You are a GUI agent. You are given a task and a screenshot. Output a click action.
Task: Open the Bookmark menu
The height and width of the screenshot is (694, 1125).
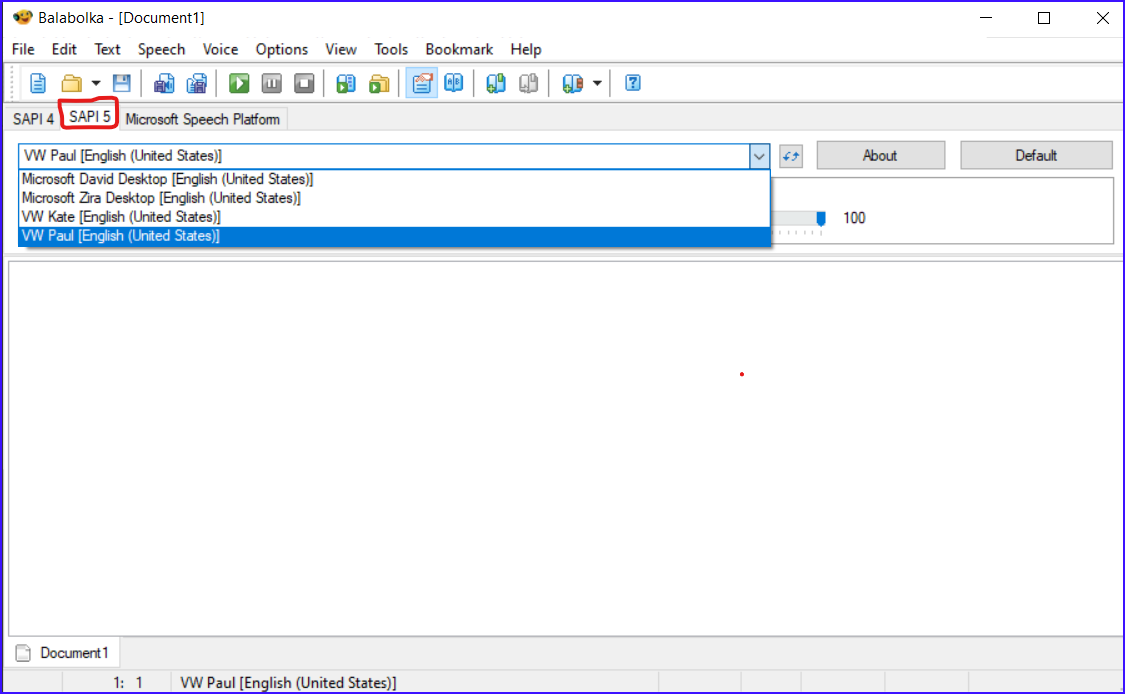(459, 50)
